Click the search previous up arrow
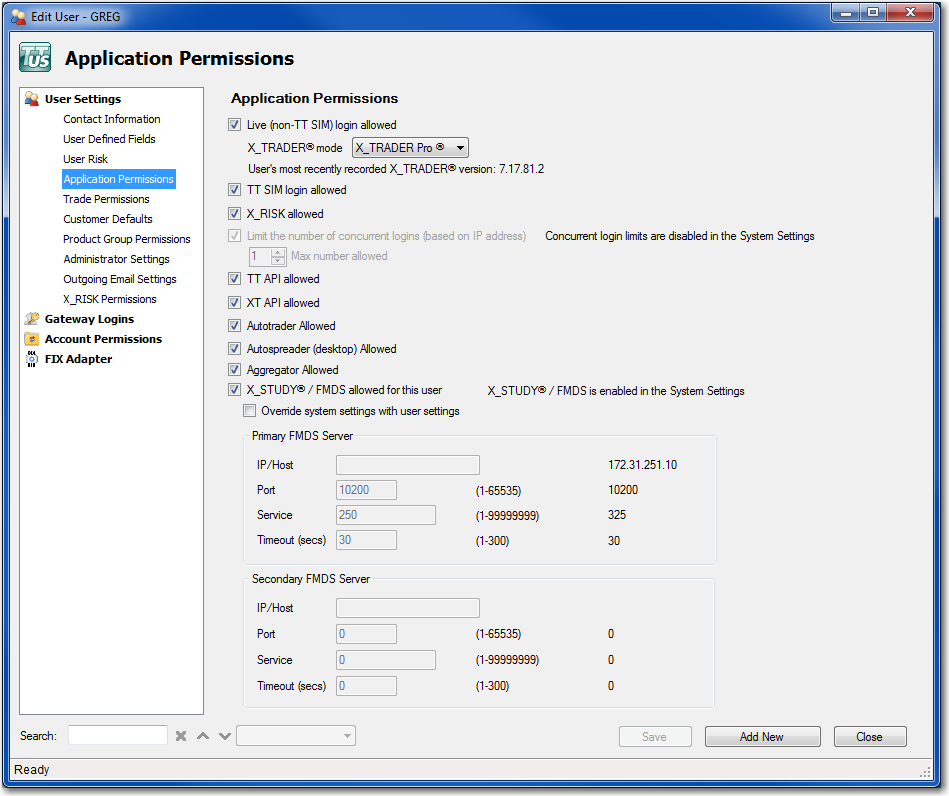Image resolution: width=949 pixels, height=796 pixels. (x=203, y=736)
